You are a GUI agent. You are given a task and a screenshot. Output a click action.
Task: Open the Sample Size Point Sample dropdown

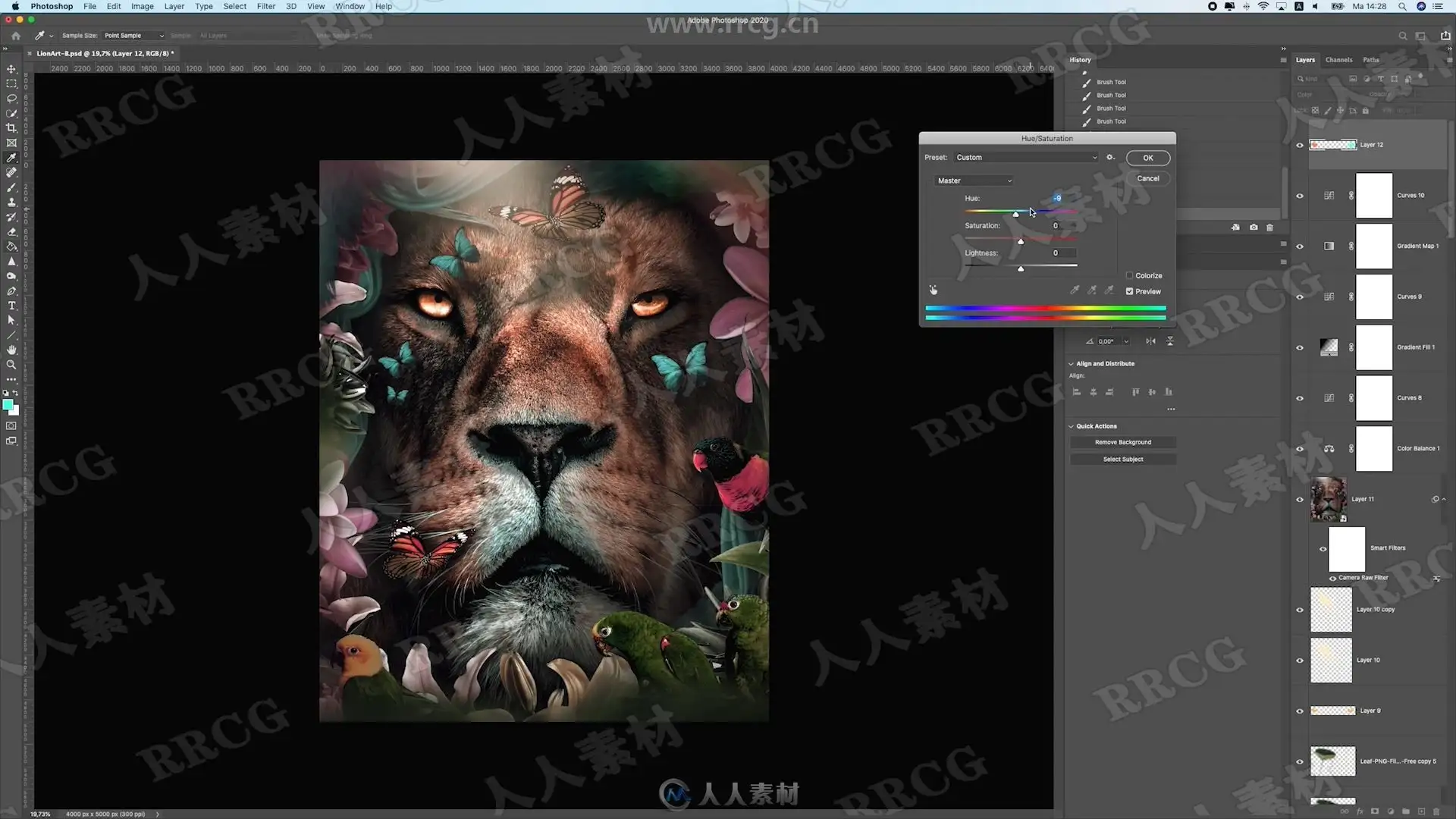(133, 36)
